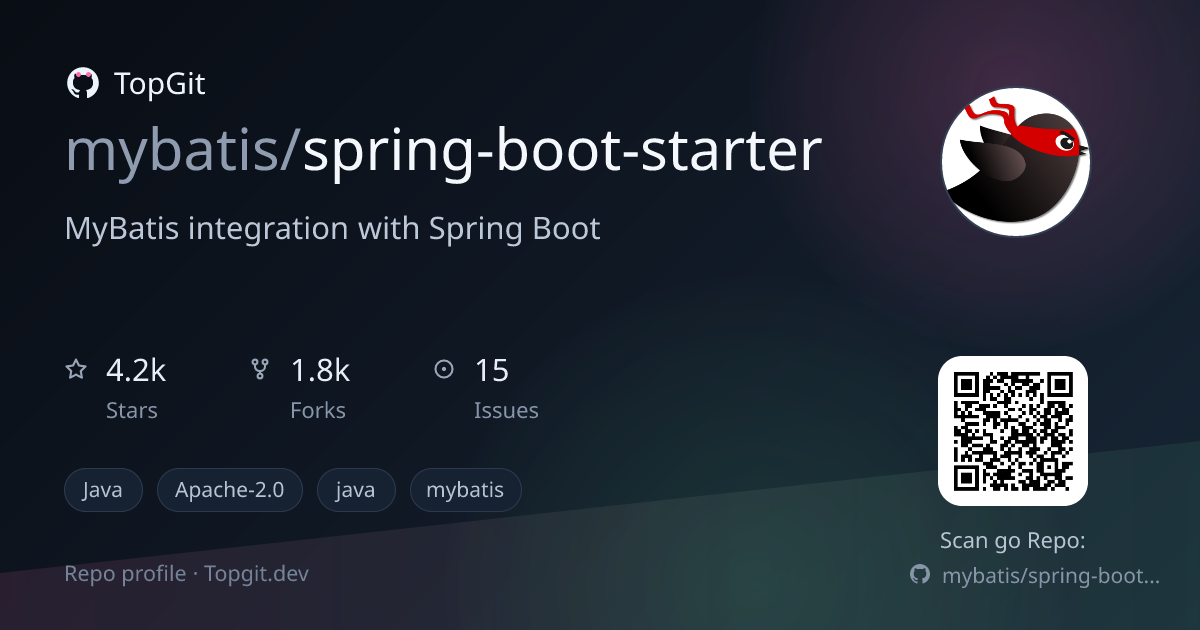Click the QR code image

pyautogui.click(x=1012, y=431)
